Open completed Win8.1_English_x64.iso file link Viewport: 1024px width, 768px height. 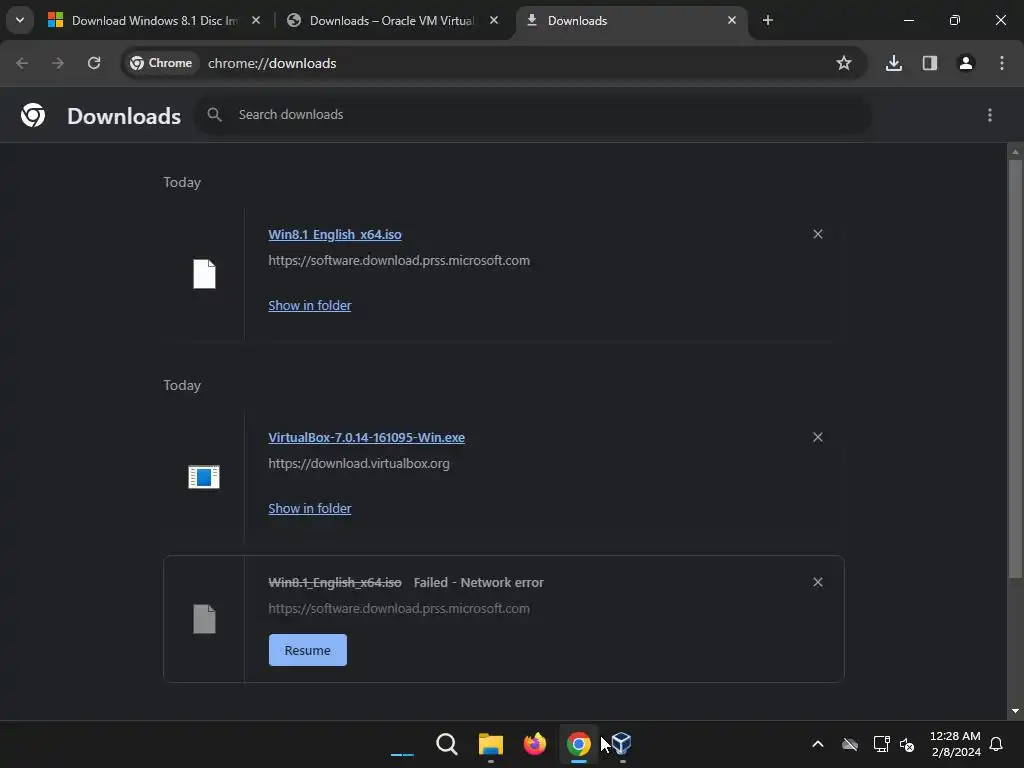point(334,234)
